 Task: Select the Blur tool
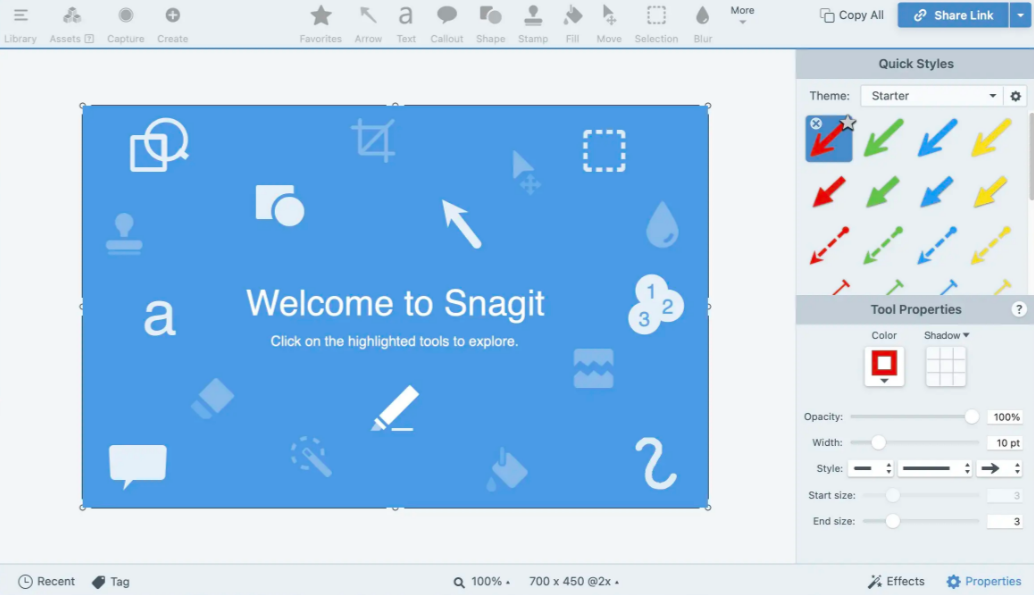point(702,24)
